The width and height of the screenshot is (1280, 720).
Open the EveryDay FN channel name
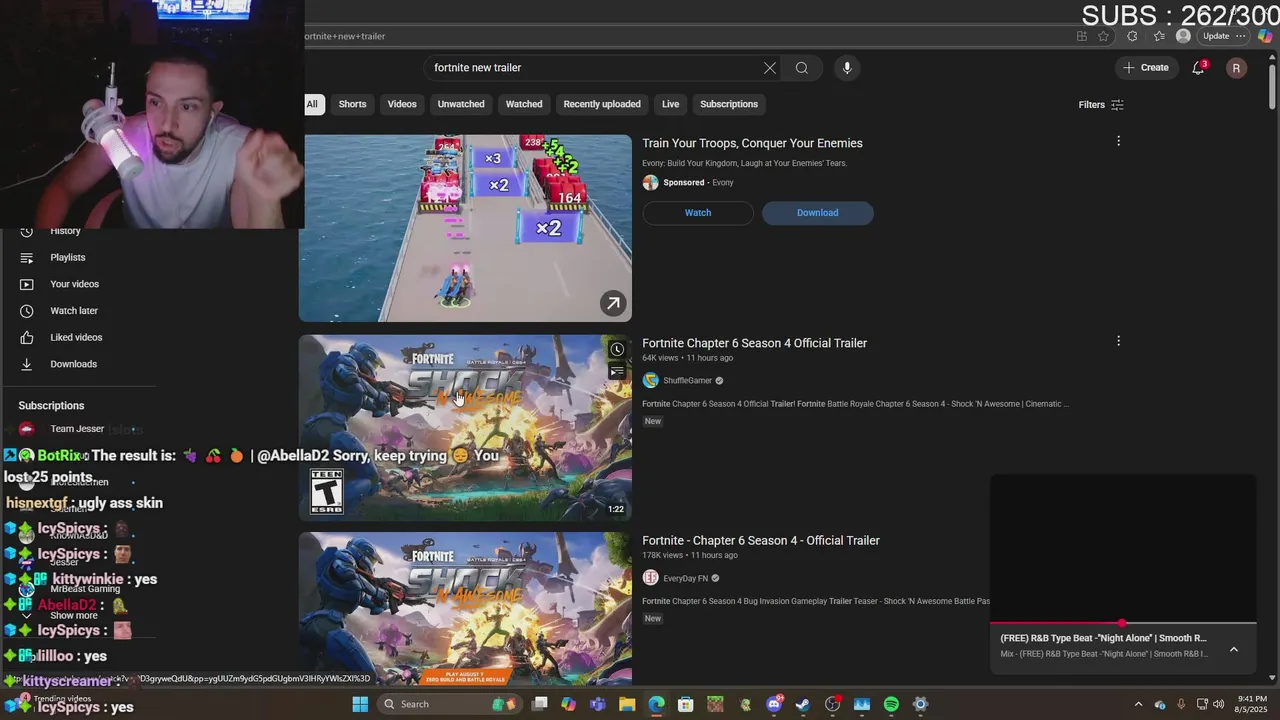[685, 578]
